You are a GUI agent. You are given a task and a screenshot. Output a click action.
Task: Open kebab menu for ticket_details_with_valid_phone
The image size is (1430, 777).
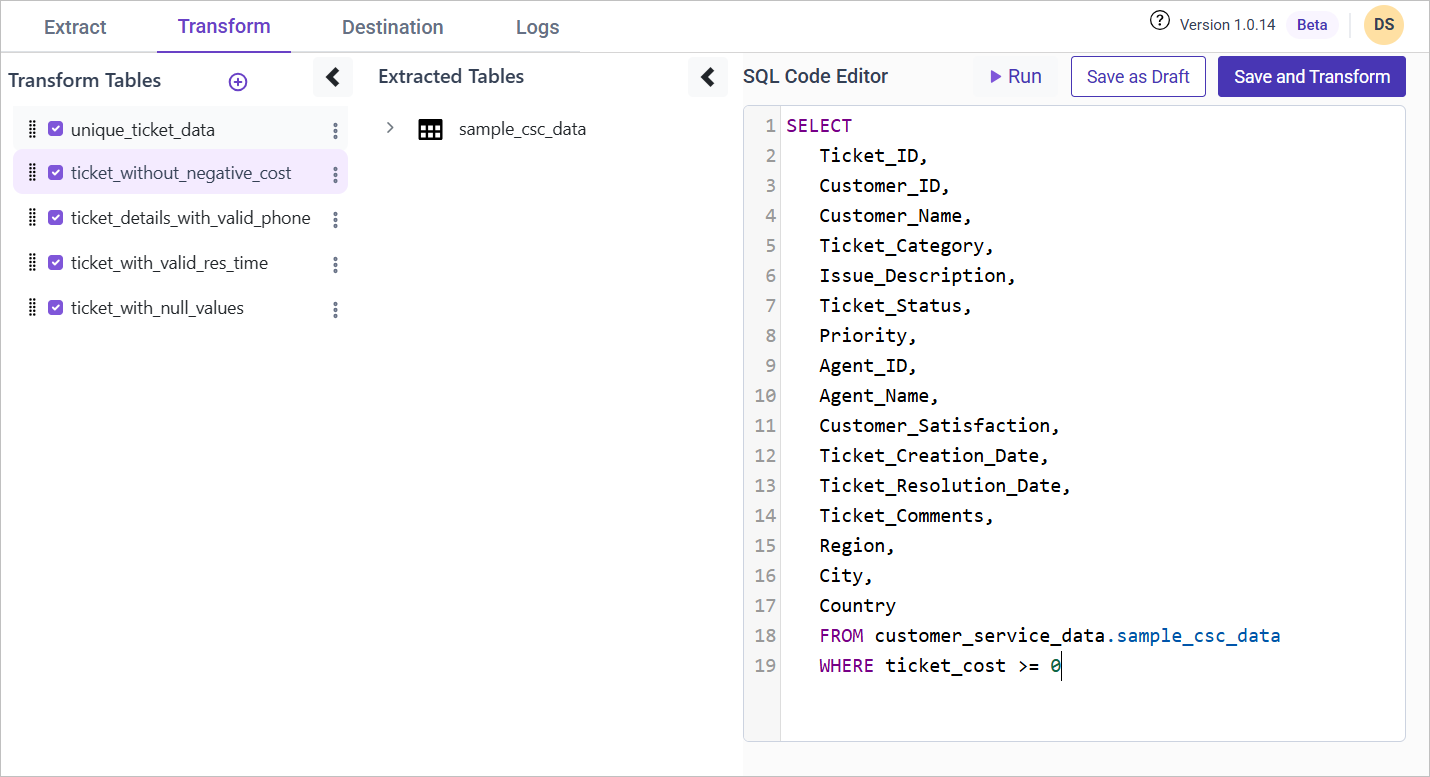pos(335,220)
